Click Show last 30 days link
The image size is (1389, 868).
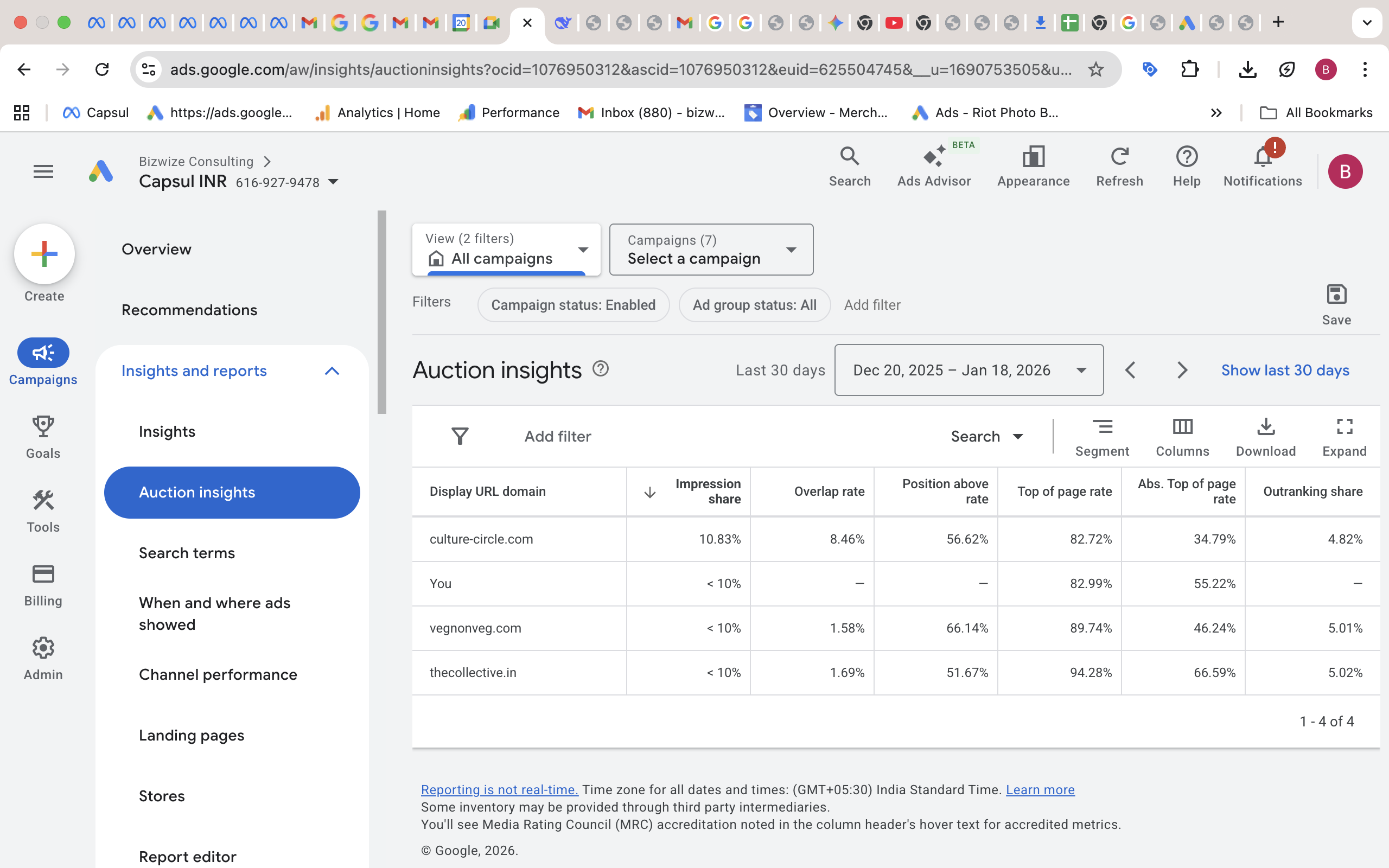(x=1284, y=371)
